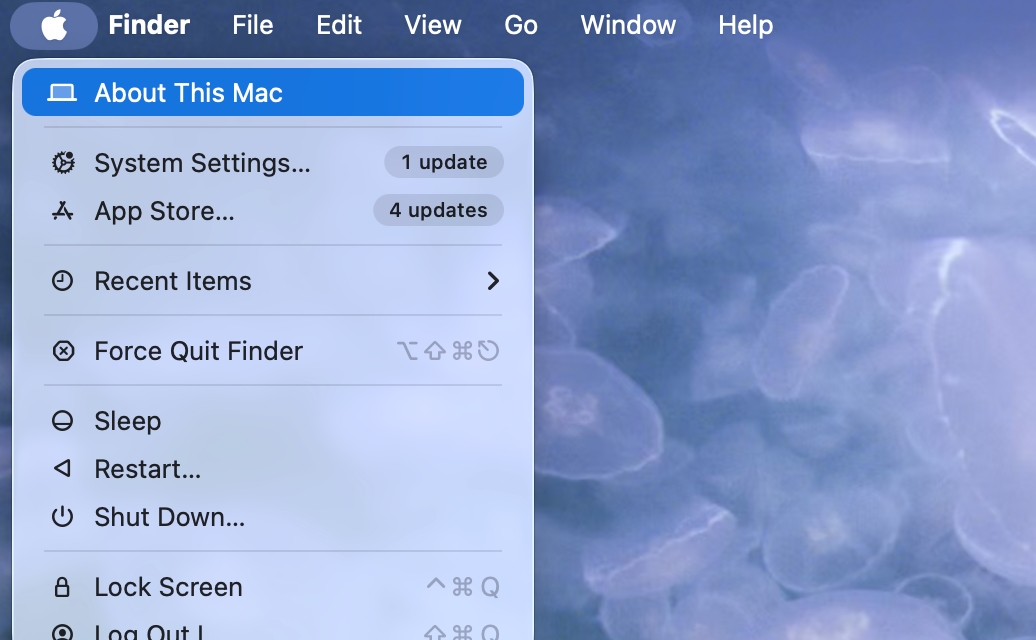Click the Force Quit keyboard shortcut hint
The width and height of the screenshot is (1036, 640).
448,351
